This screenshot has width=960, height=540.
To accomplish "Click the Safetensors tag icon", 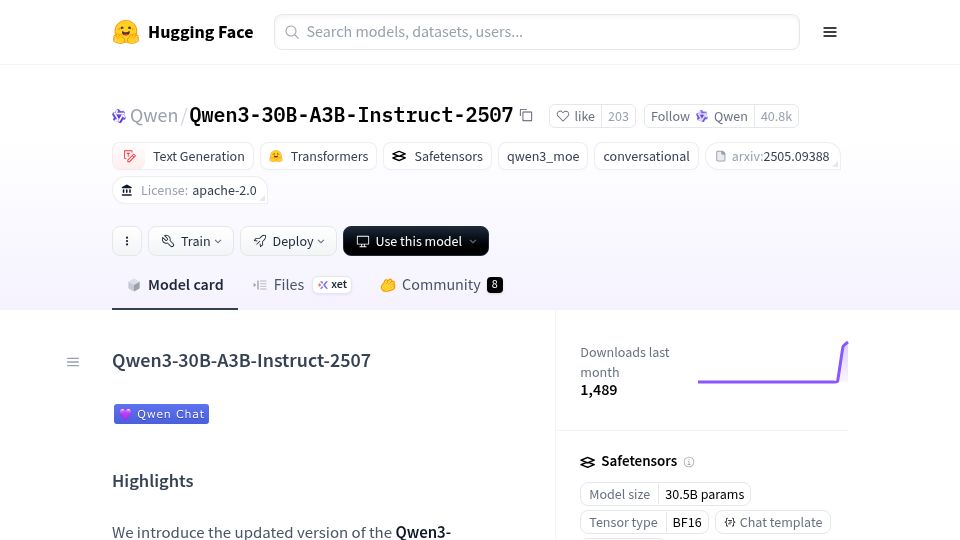I will (399, 156).
